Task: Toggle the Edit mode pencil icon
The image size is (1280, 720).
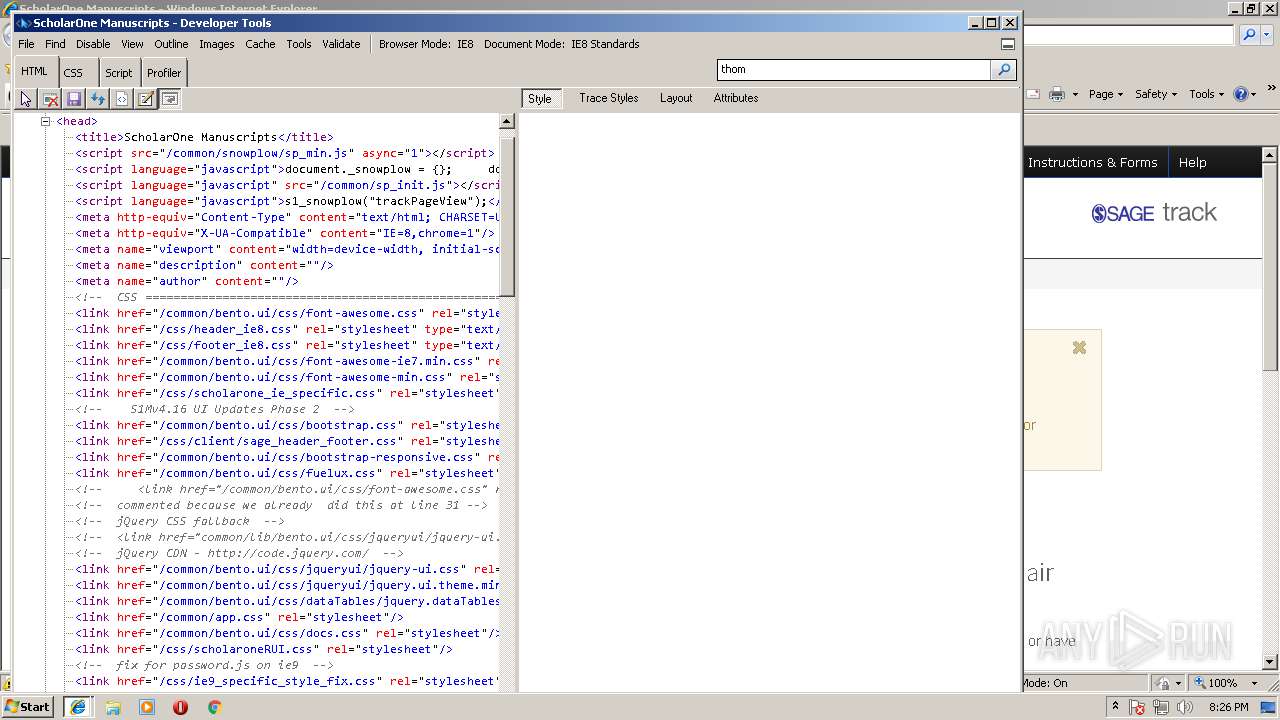Action: pos(146,99)
